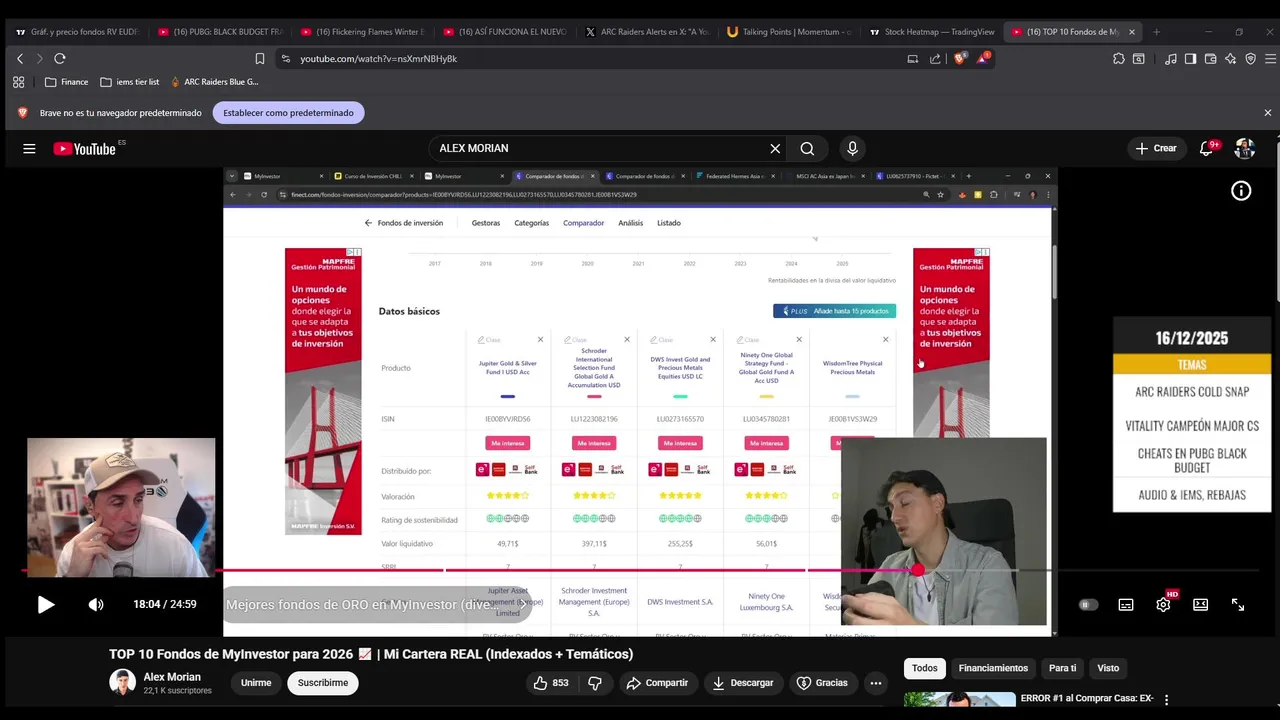Open the ARC Raiders Blue G... bookmark

[x=214, y=82]
